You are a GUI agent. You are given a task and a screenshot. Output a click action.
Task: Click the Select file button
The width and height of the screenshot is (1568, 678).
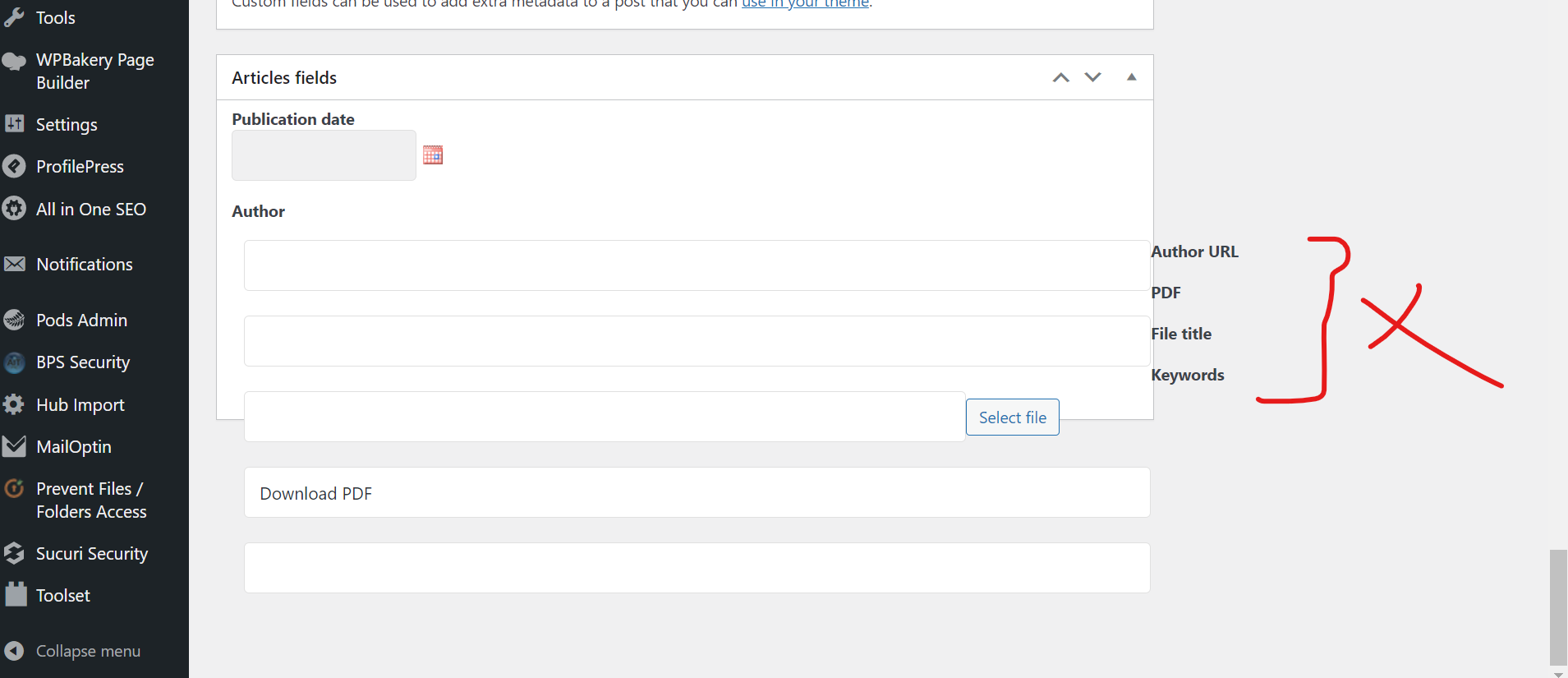click(x=1012, y=417)
